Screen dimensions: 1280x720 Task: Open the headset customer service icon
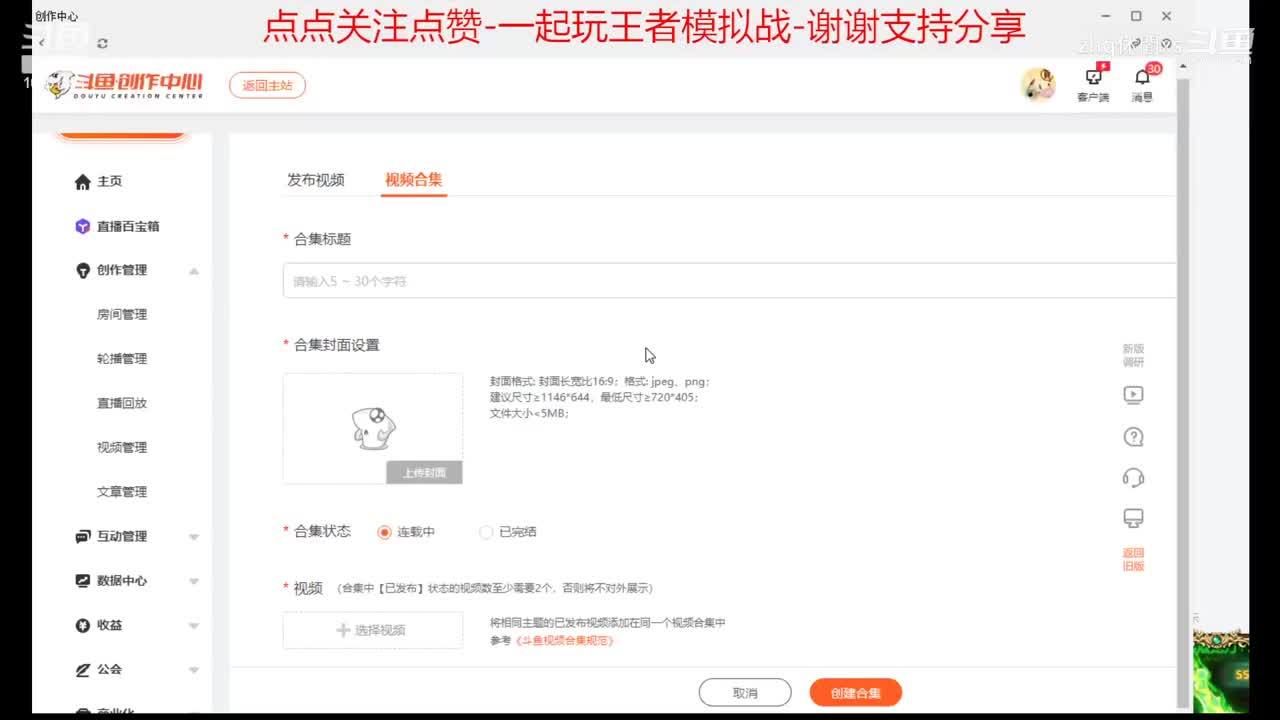[x=1133, y=478]
